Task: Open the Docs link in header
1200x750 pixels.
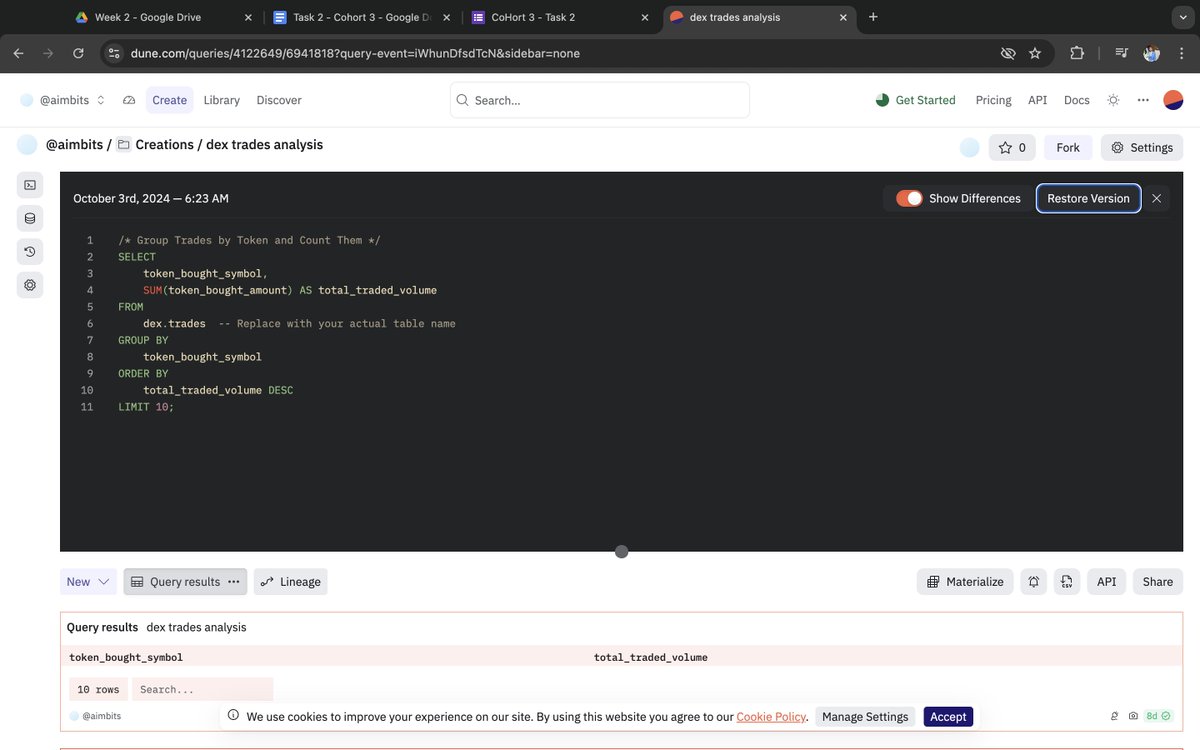Action: [1077, 100]
